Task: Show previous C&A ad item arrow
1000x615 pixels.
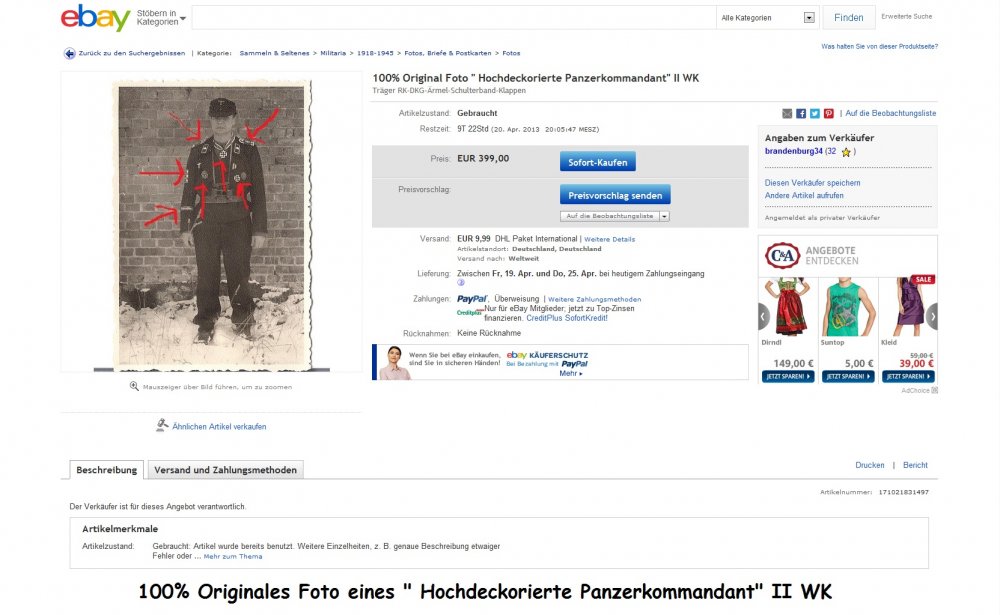Action: 763,316
